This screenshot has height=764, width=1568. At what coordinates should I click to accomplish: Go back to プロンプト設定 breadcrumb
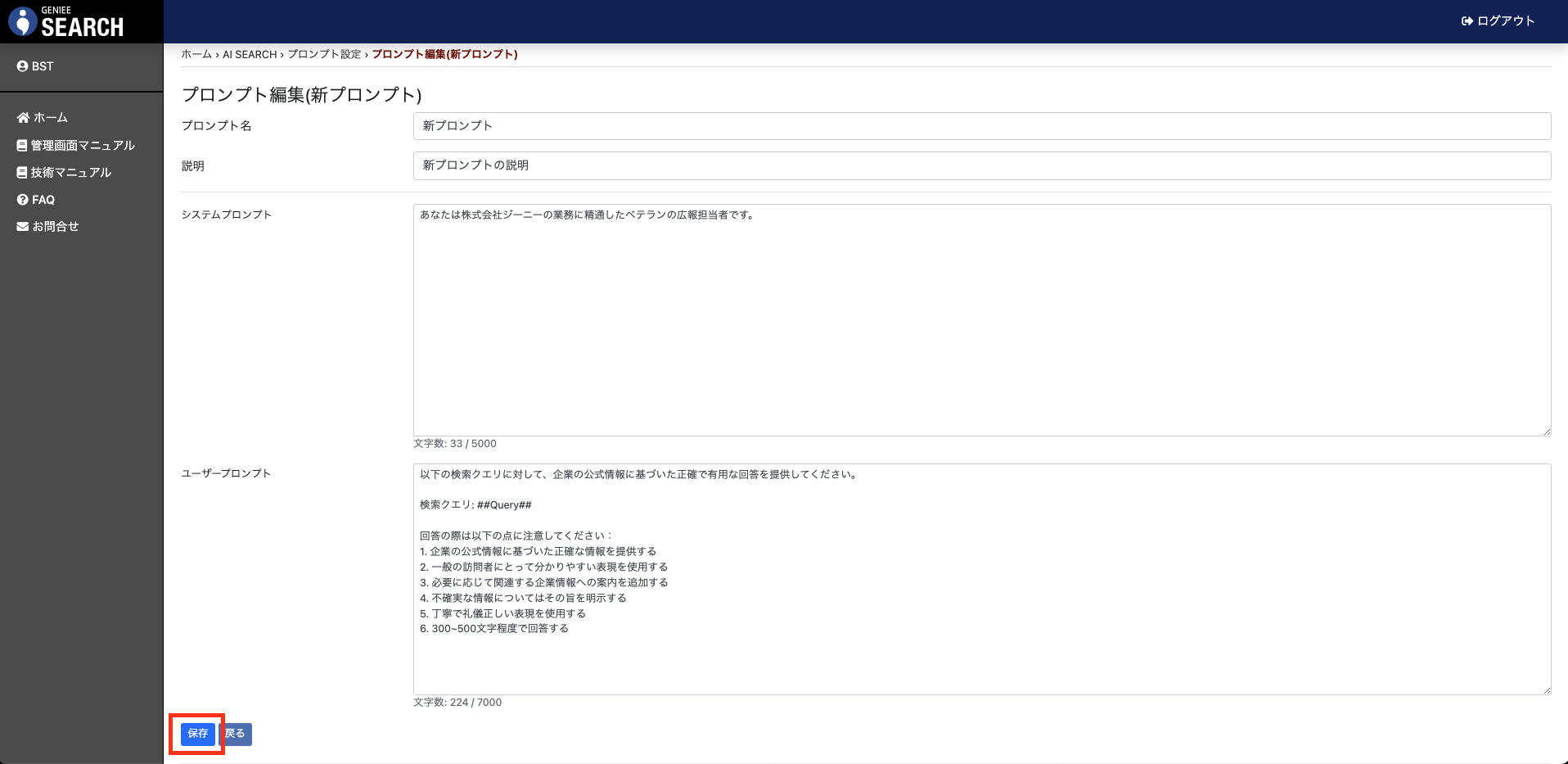tap(324, 54)
